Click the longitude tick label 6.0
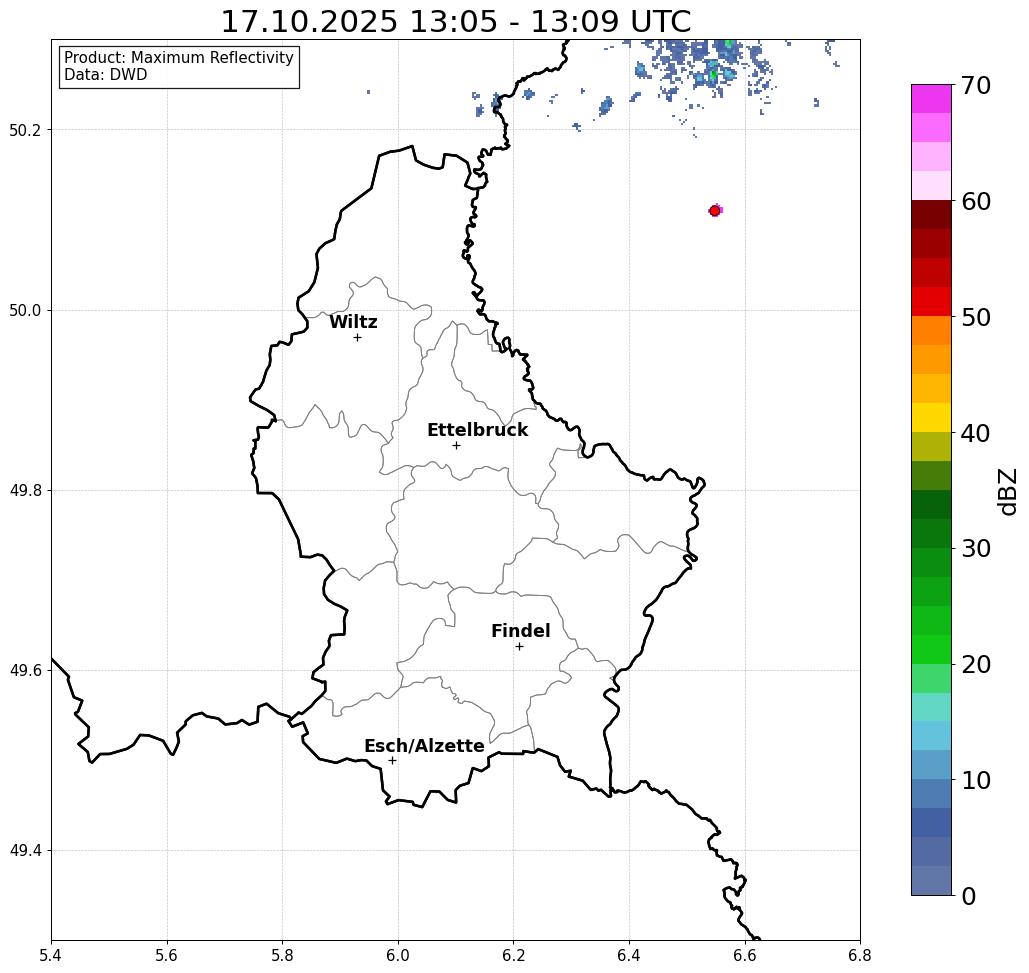This screenshot has height=973, width=1029. [398, 955]
